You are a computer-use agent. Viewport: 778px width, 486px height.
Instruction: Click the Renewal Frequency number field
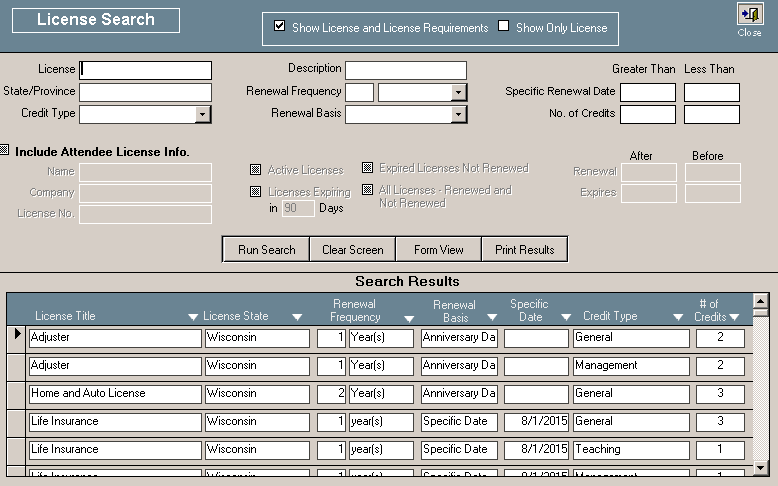359,92
